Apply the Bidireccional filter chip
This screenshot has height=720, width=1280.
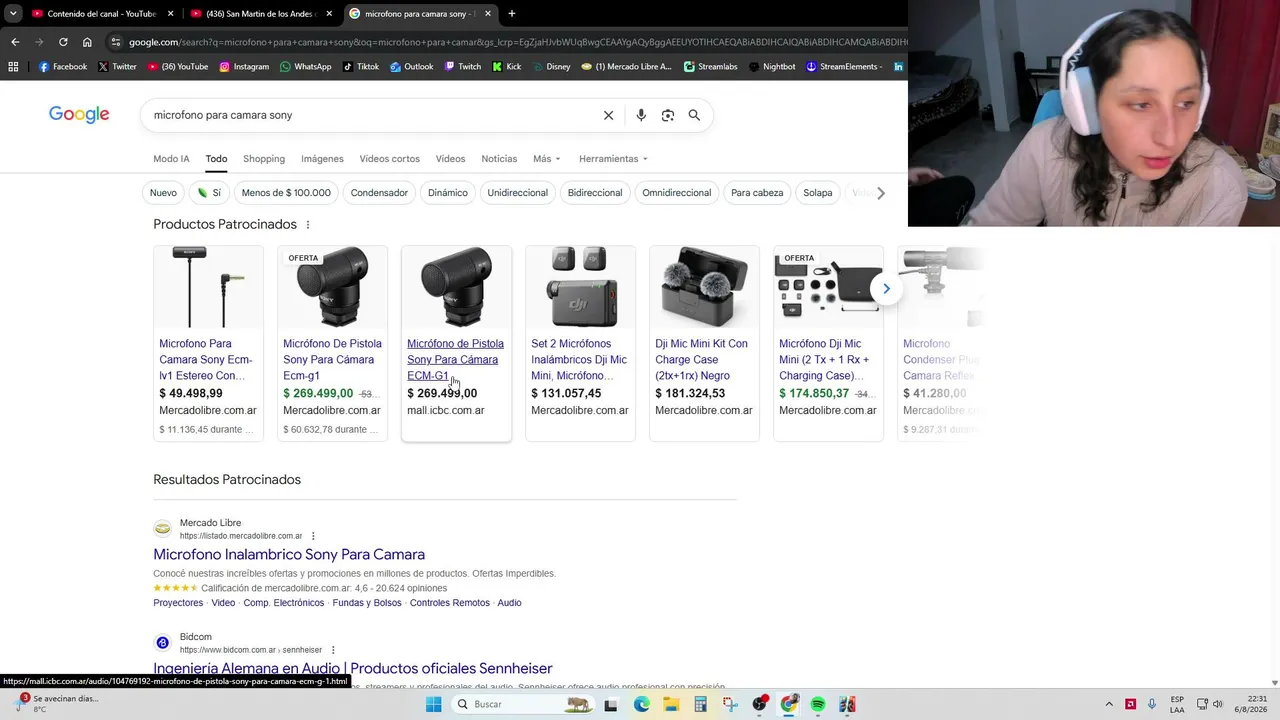595,193
